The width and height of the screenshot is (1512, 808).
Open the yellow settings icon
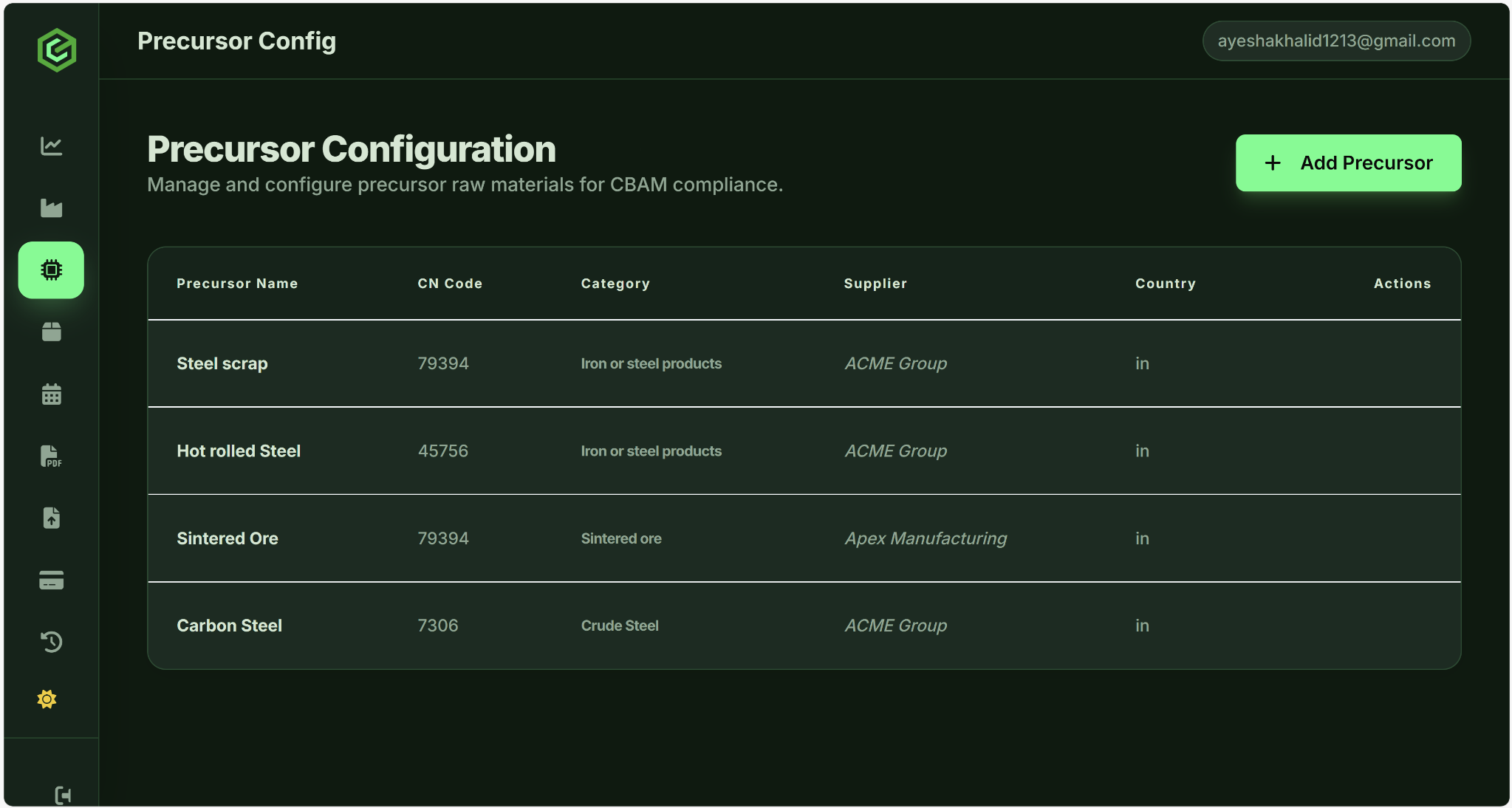tap(47, 699)
